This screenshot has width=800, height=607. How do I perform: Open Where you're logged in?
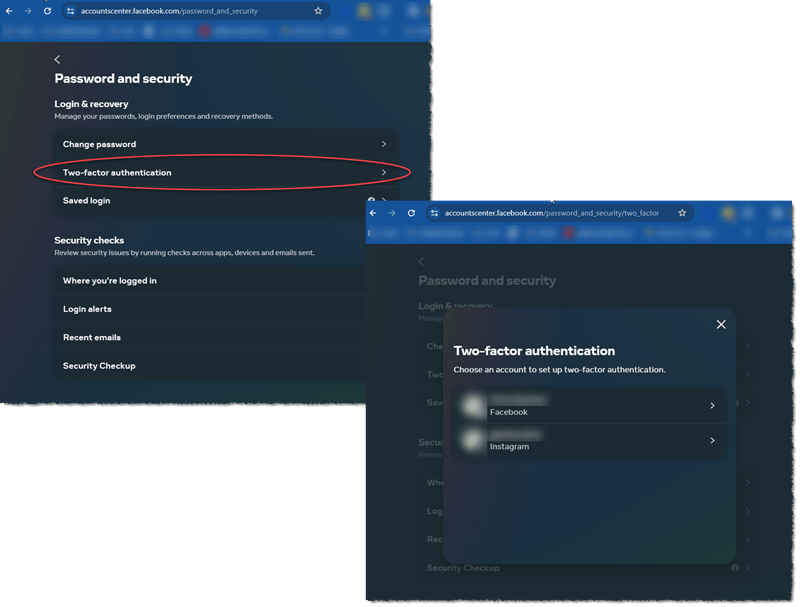tap(110, 281)
